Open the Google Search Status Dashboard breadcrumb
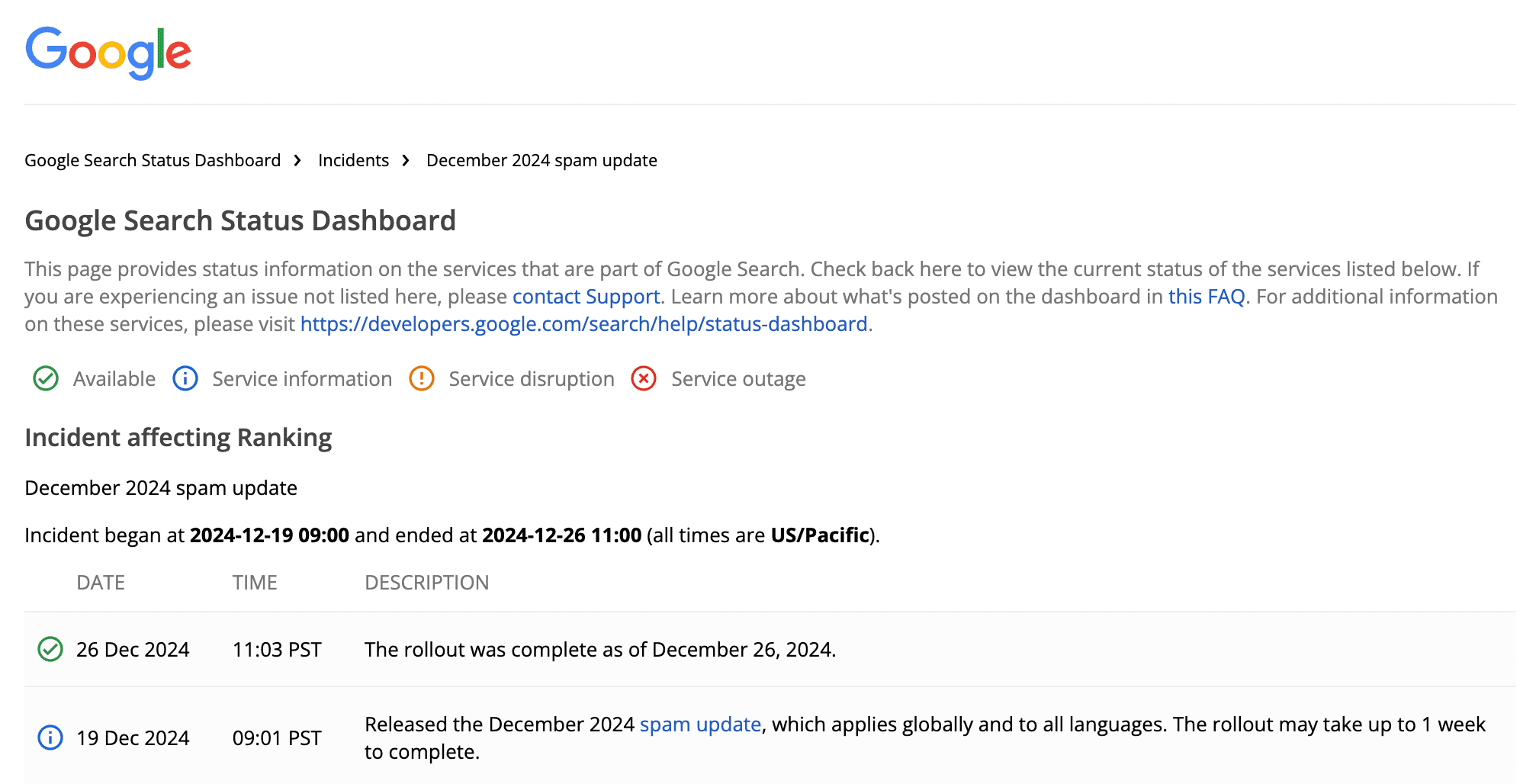This screenshot has width=1536, height=784. [x=153, y=160]
